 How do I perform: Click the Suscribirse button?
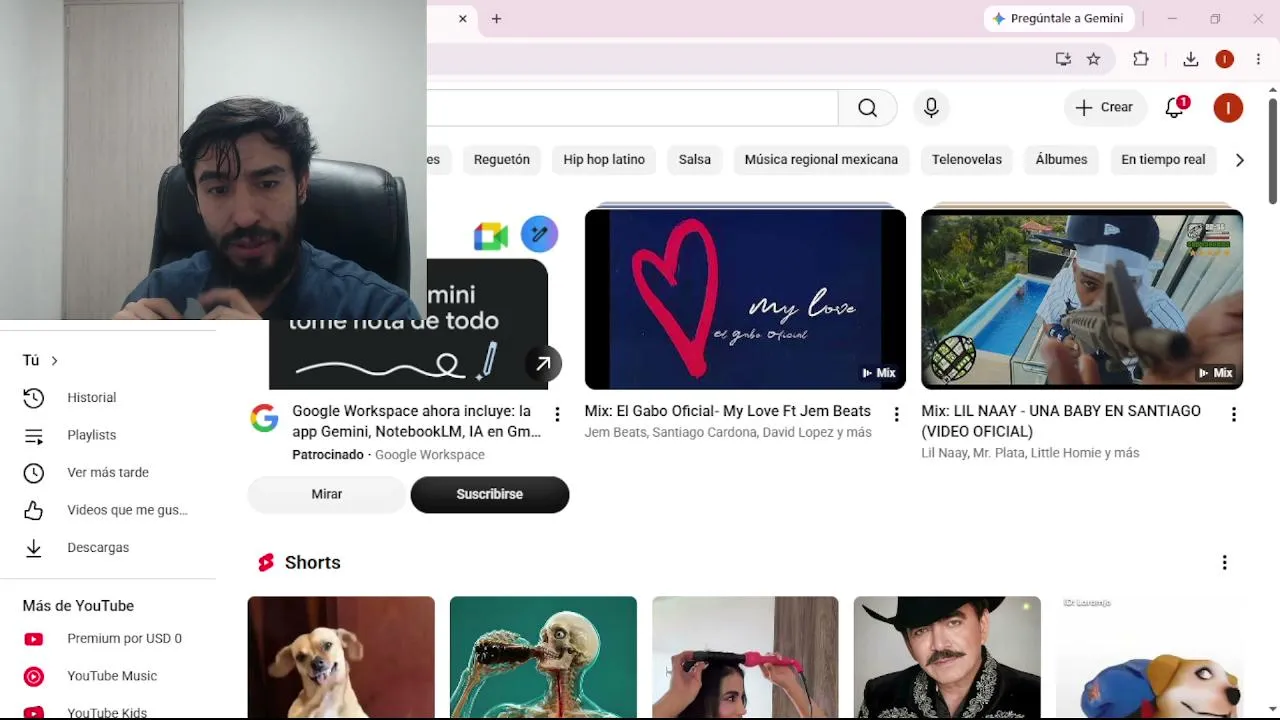(x=490, y=494)
